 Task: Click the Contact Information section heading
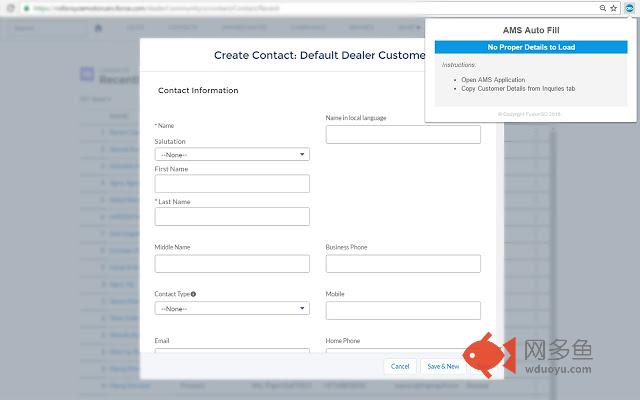click(x=198, y=90)
